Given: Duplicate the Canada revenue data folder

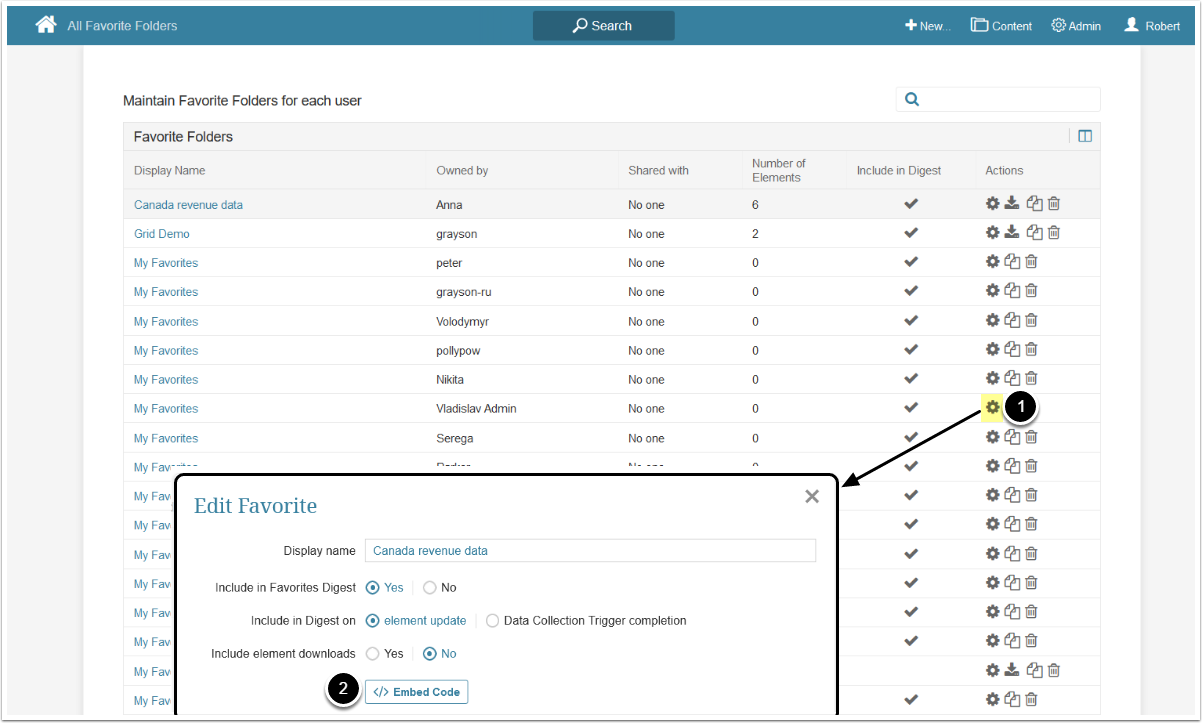Looking at the screenshot, I should coord(1035,204).
